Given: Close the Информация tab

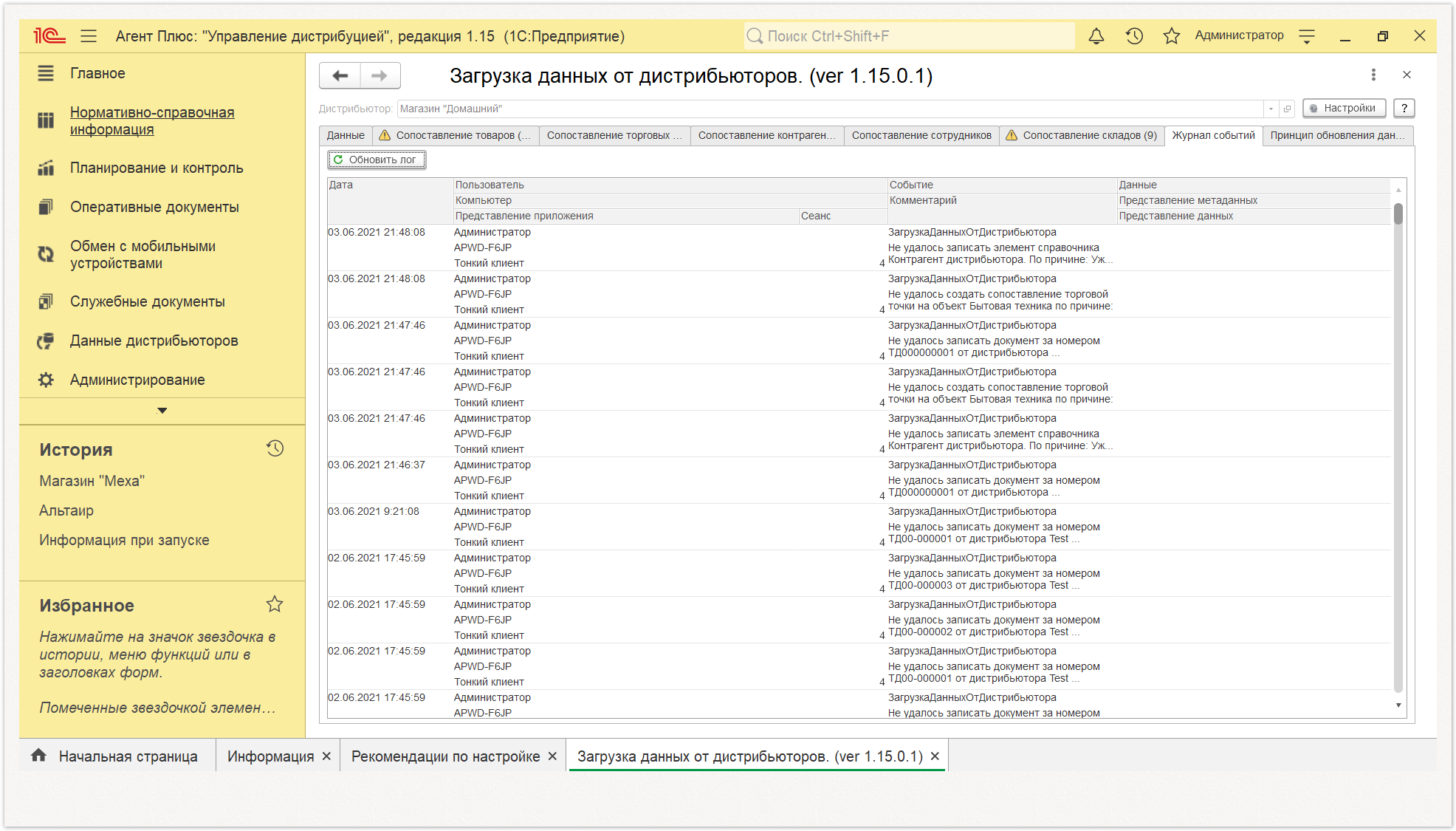Looking at the screenshot, I should (326, 756).
